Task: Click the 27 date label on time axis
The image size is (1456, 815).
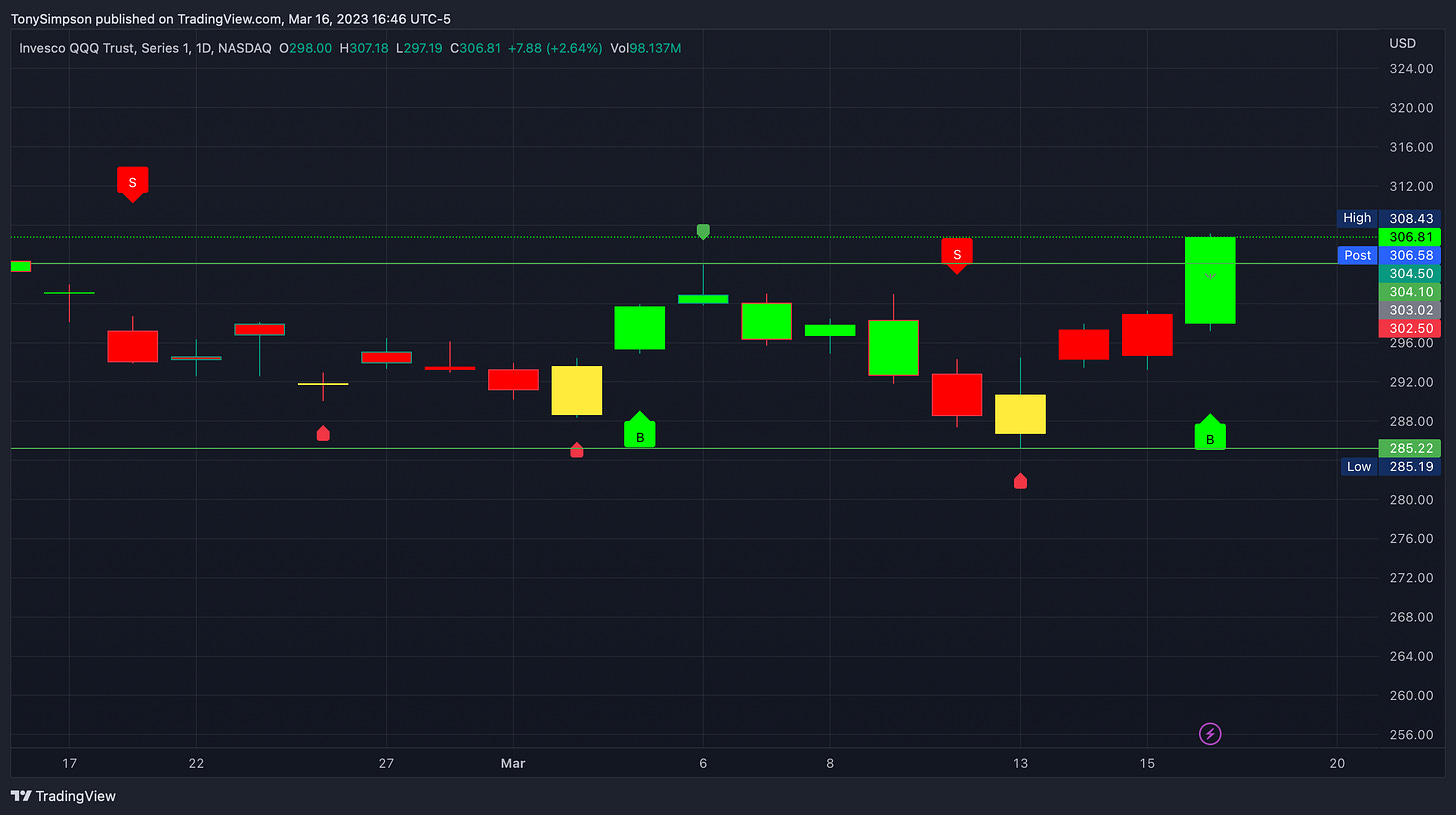Action: point(386,763)
